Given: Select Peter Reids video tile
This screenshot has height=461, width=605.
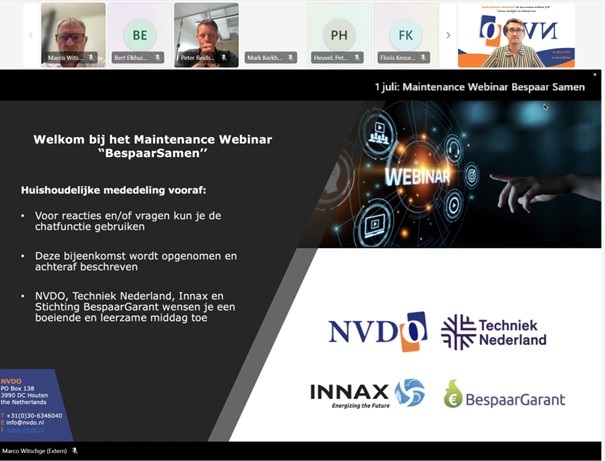Looking at the screenshot, I should 206,35.
